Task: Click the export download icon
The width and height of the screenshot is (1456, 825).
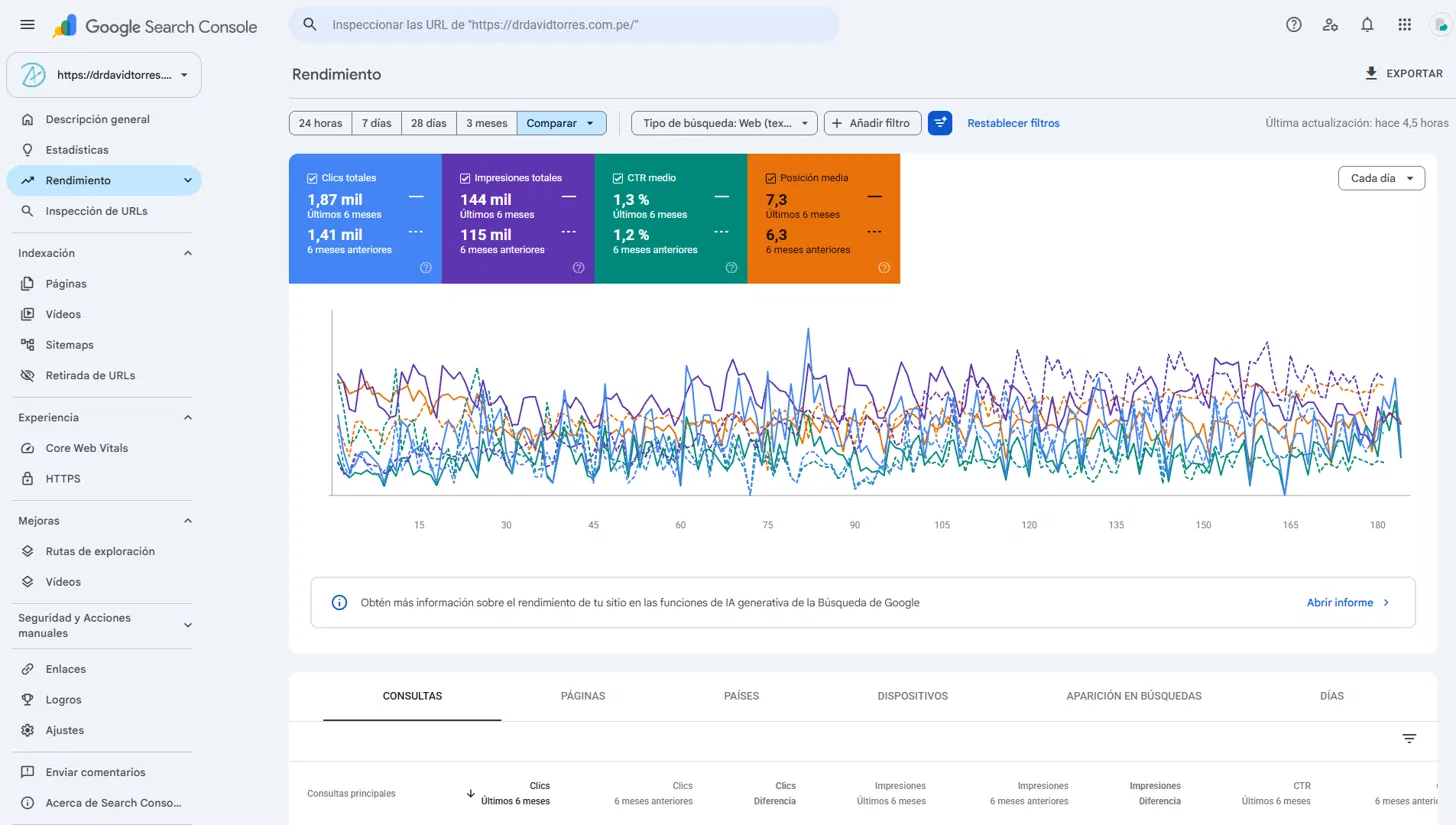Action: 1371,74
